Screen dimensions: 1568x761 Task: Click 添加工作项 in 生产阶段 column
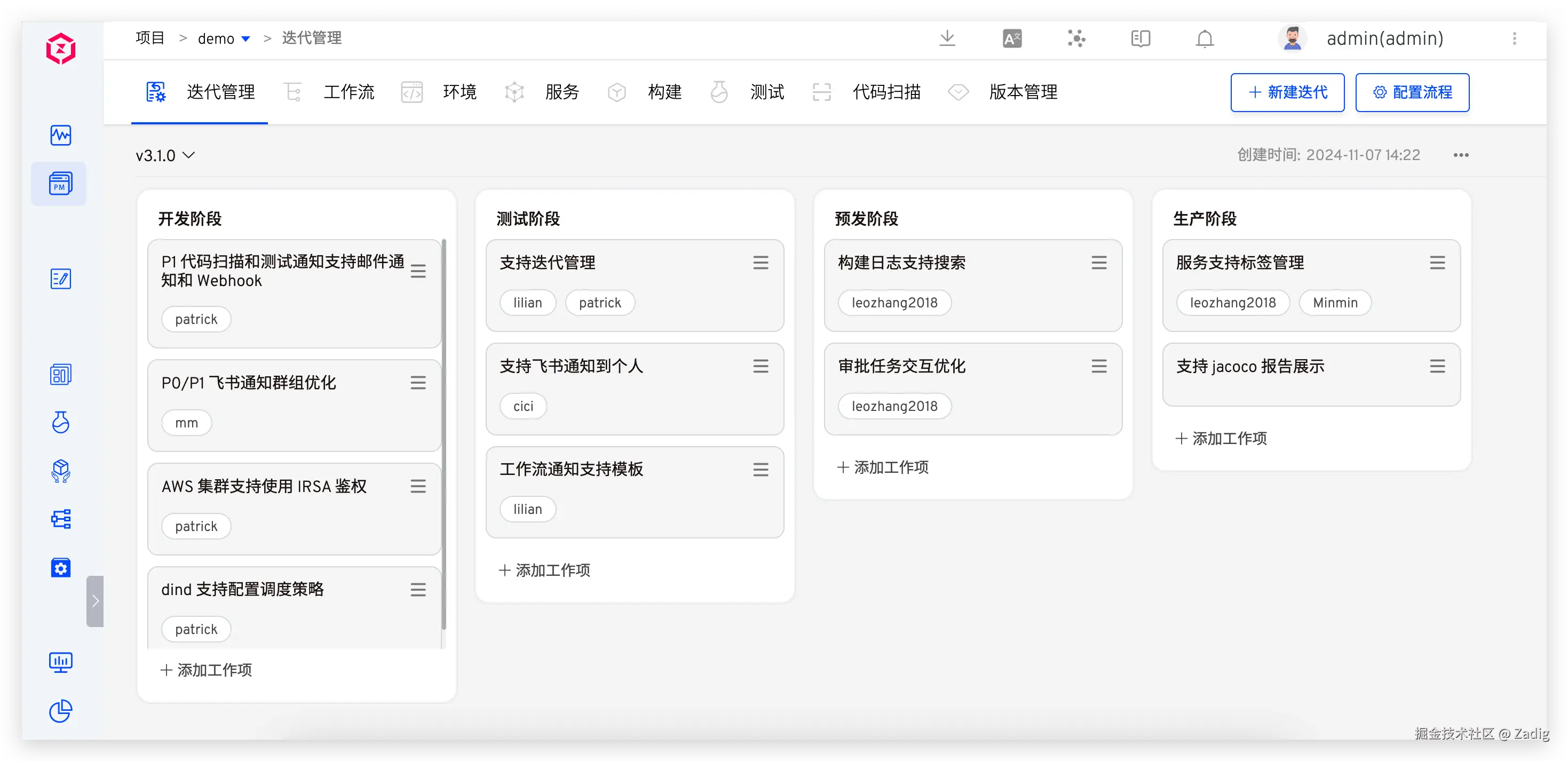coord(1221,438)
